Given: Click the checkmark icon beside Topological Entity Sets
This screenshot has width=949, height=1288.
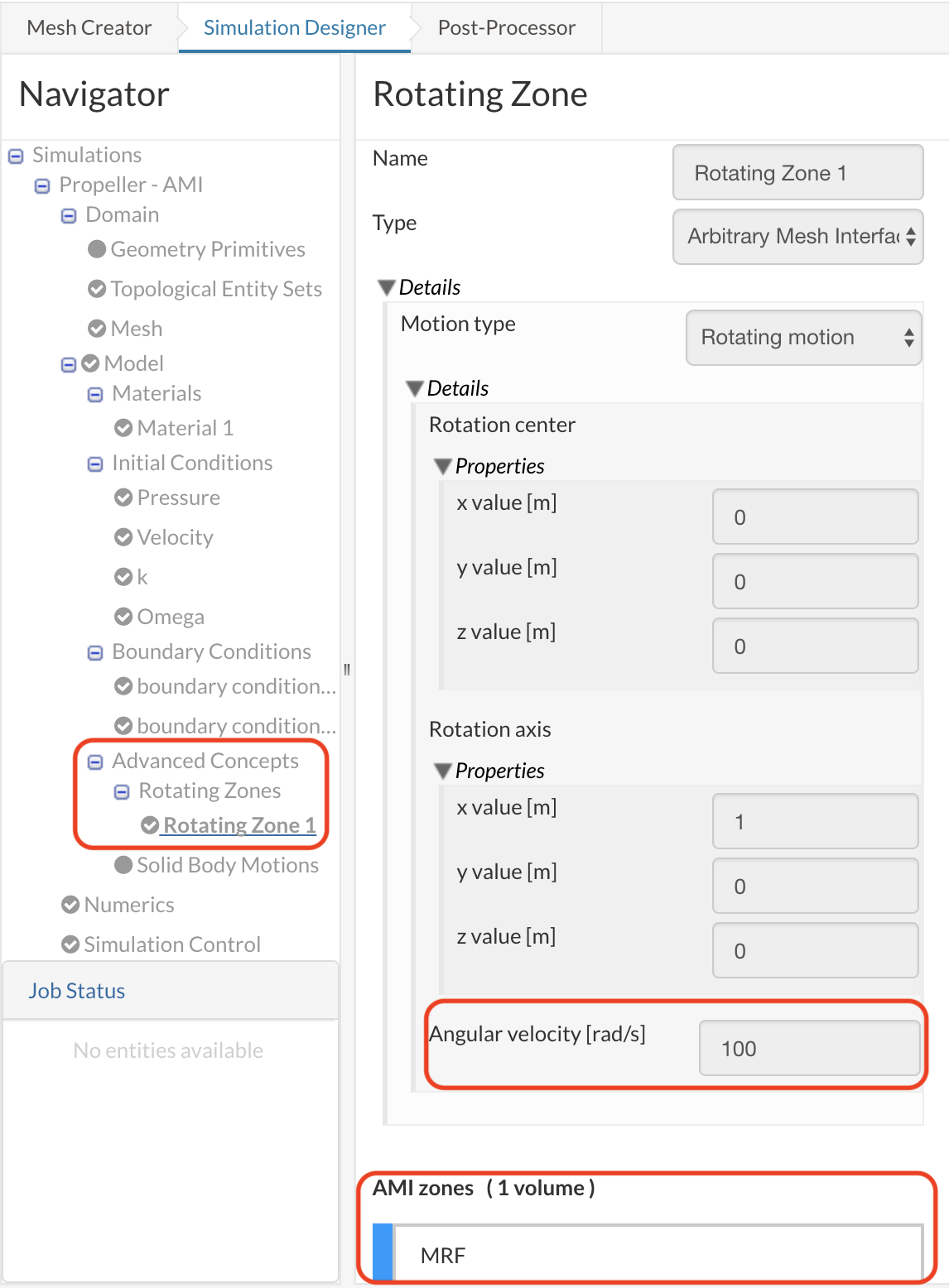Looking at the screenshot, I should (97, 289).
